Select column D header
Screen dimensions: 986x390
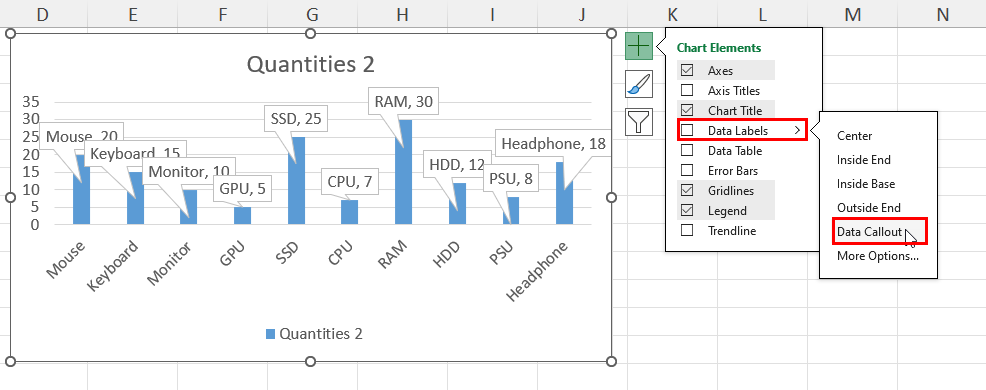(42, 14)
